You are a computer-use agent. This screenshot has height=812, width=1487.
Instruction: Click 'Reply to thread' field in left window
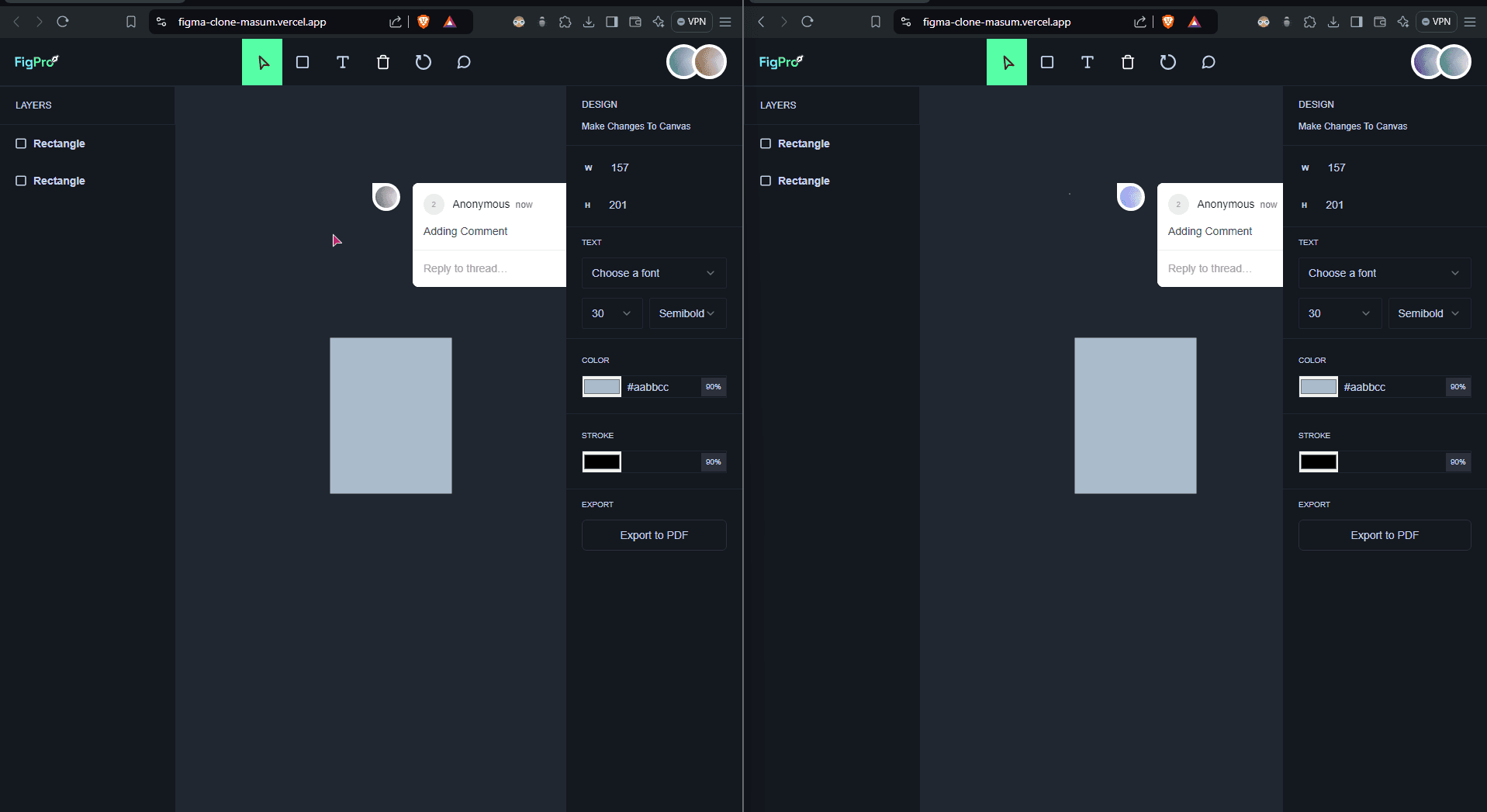click(489, 268)
